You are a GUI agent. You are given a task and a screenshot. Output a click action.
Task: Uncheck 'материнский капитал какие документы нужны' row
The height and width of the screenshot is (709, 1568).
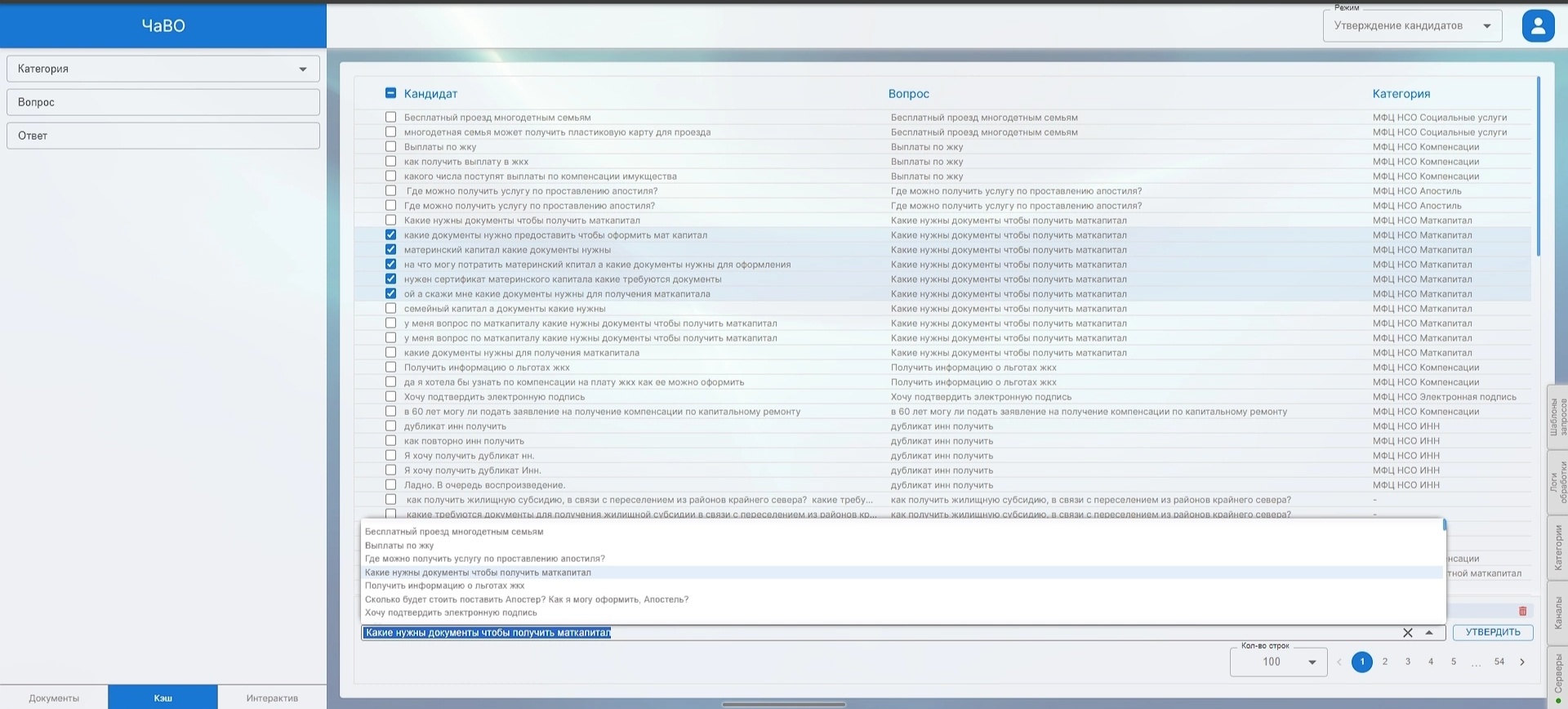(390, 250)
